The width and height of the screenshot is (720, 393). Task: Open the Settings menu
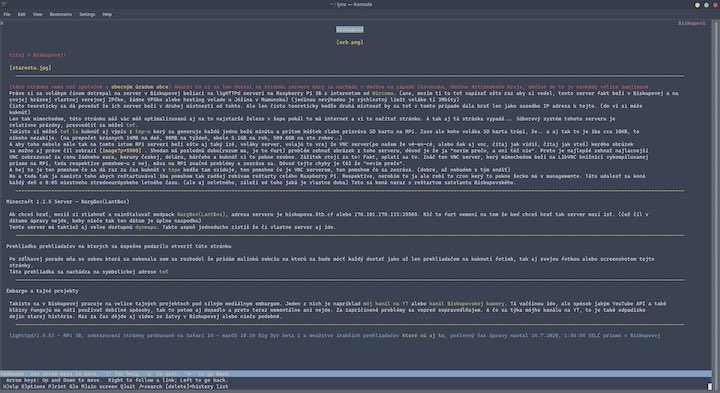tap(87, 14)
